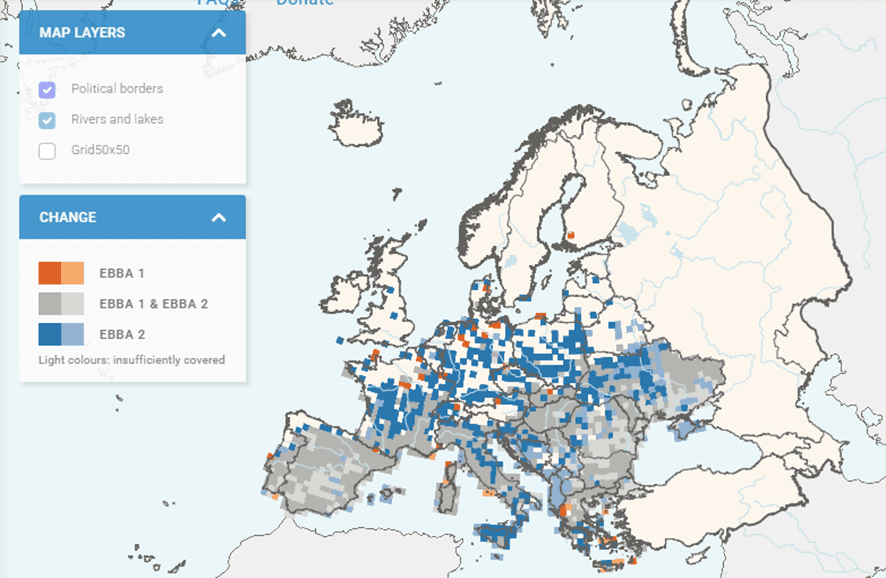886x578 pixels.
Task: Click the EBBA 2 legend label
Action: coord(122,335)
